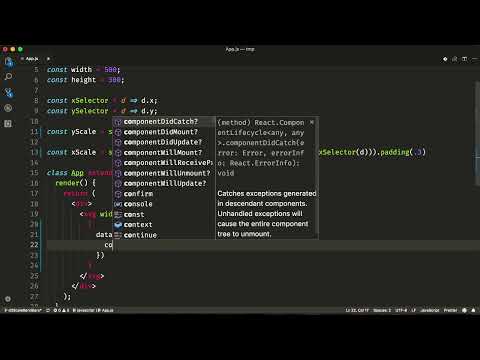The width and height of the screenshot is (480, 360).
Task: Select componentWillMount? suggestion
Action: 164,153
